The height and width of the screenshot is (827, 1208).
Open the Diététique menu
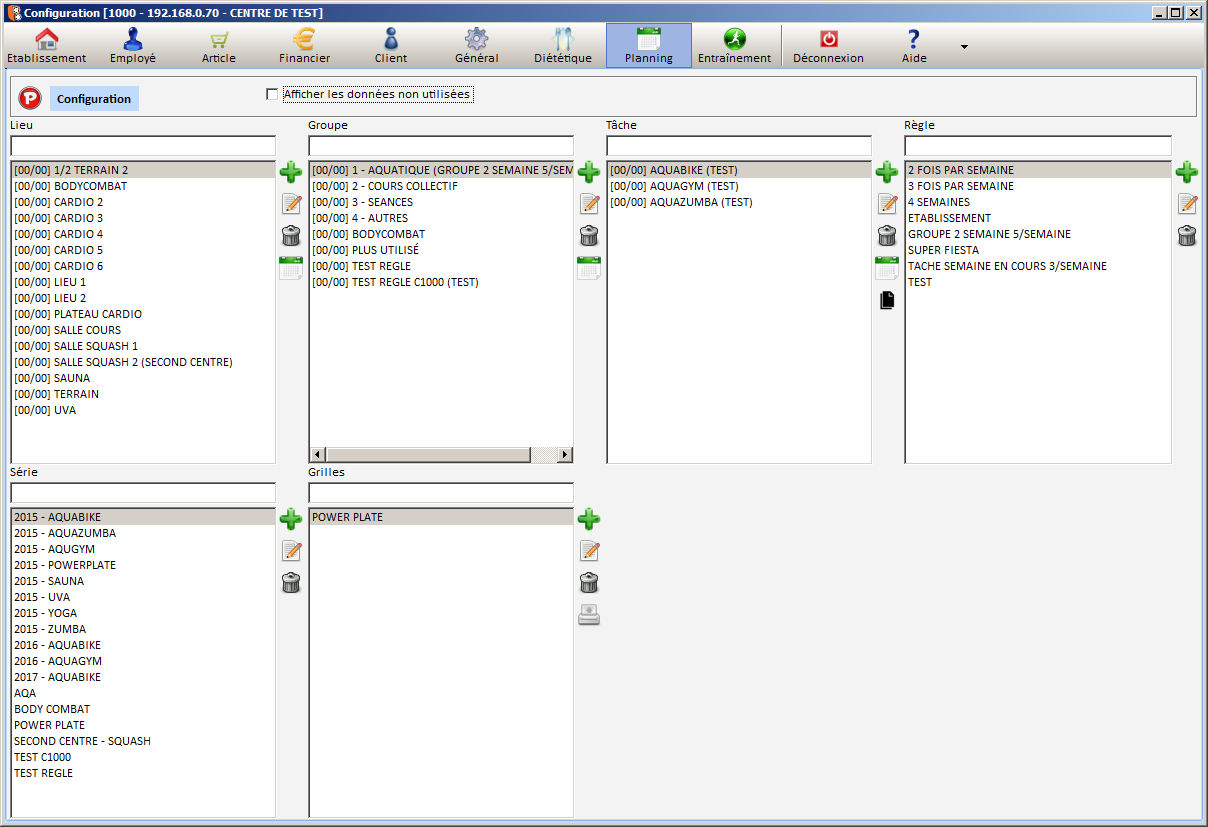click(562, 46)
